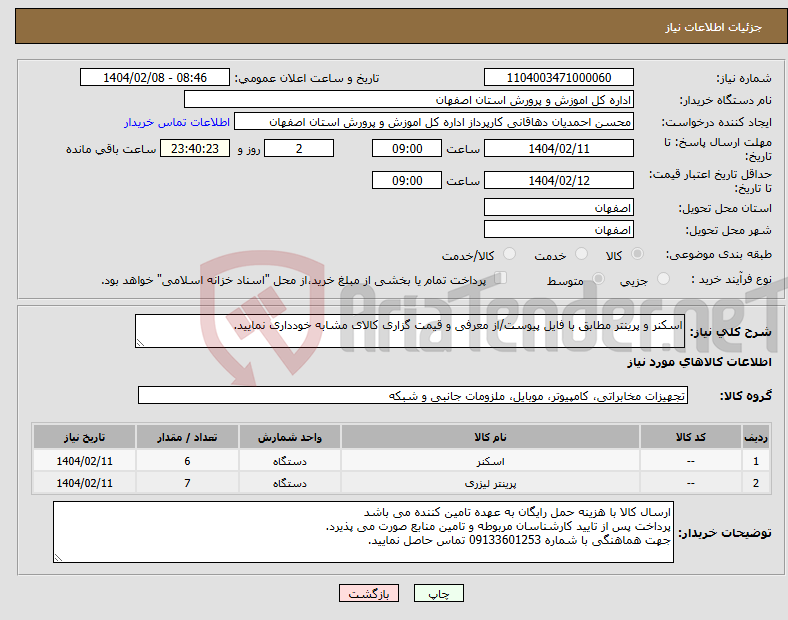Click the request creator name field
The image size is (788, 620).
[434, 122]
